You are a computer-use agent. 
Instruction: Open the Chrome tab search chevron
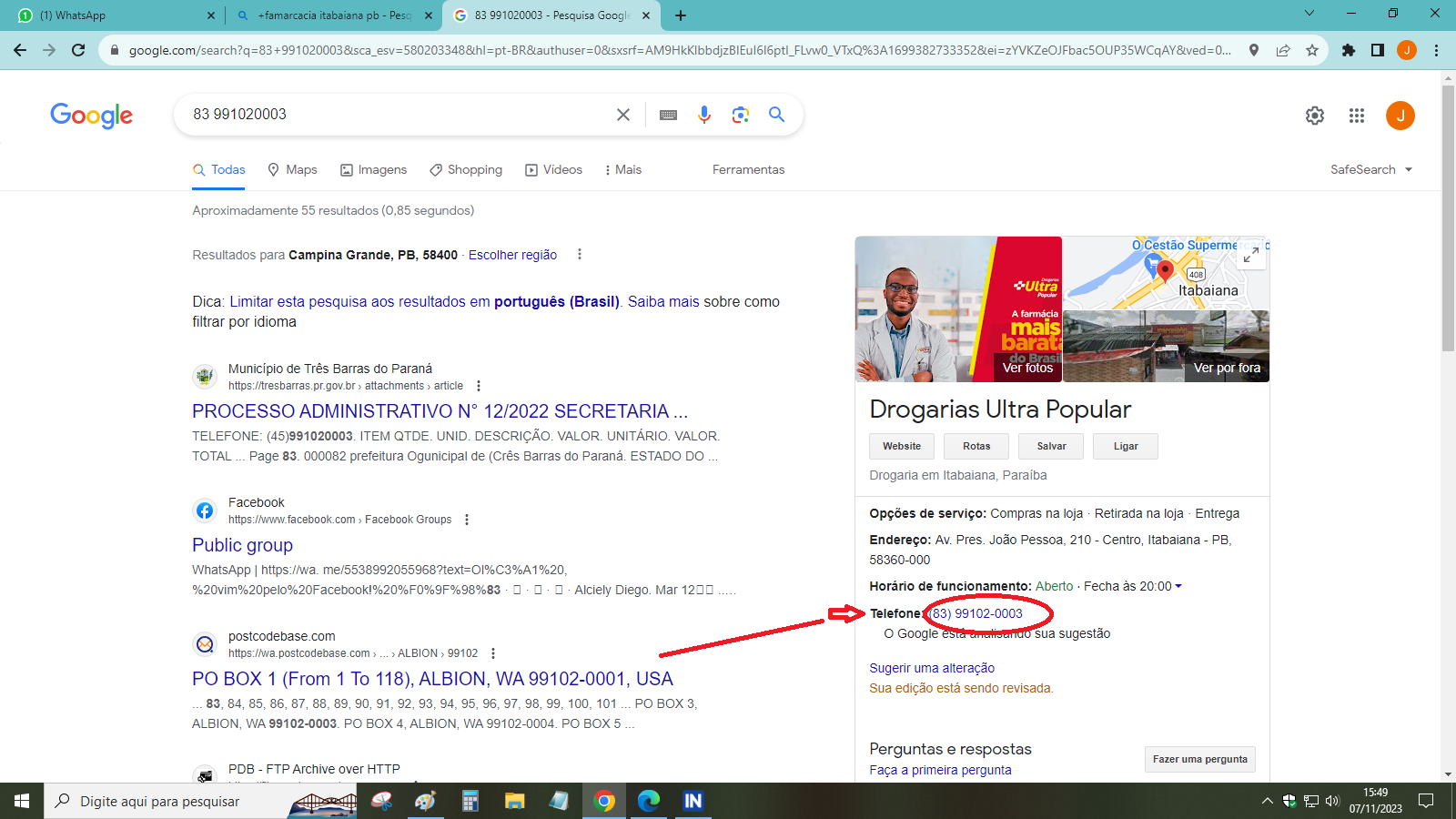[1309, 14]
